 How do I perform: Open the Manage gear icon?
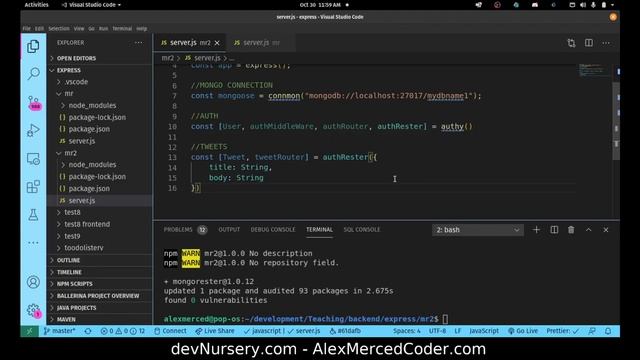point(33,311)
